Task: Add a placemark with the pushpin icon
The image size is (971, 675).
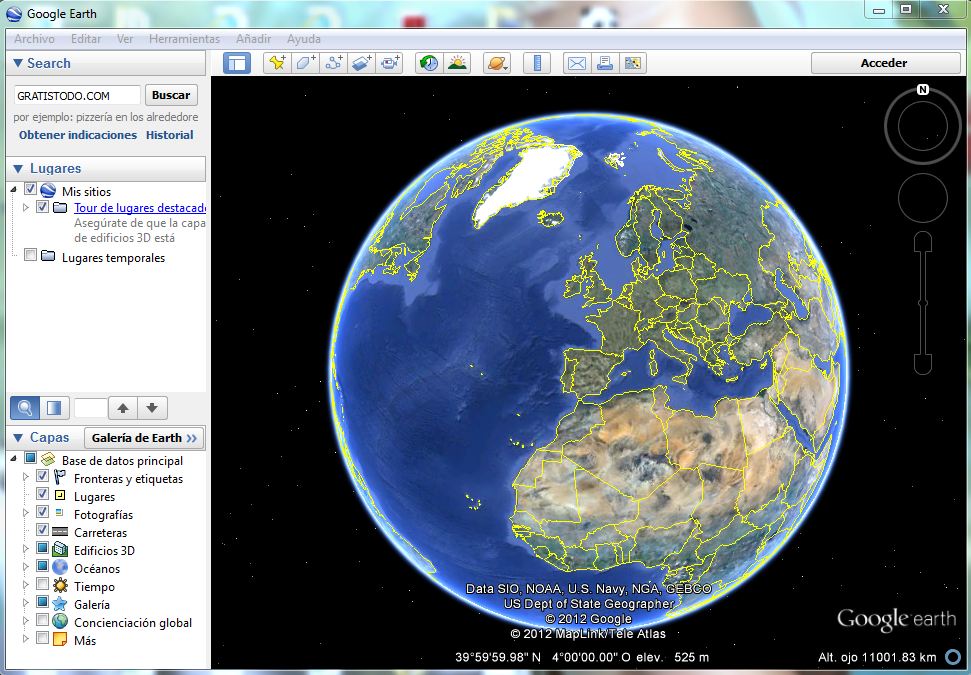Action: [x=277, y=63]
